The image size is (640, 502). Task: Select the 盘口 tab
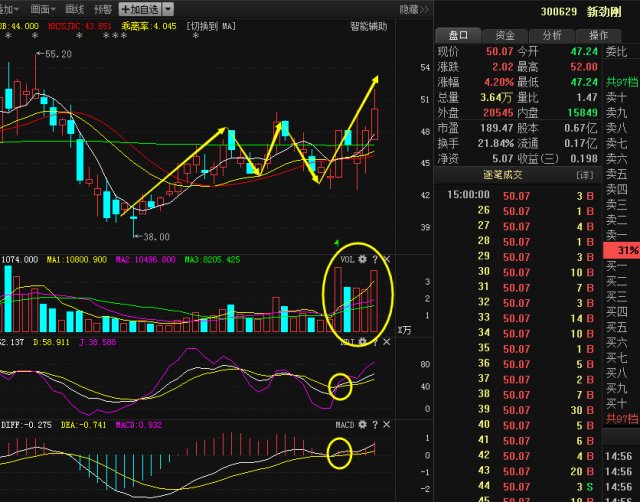click(460, 35)
